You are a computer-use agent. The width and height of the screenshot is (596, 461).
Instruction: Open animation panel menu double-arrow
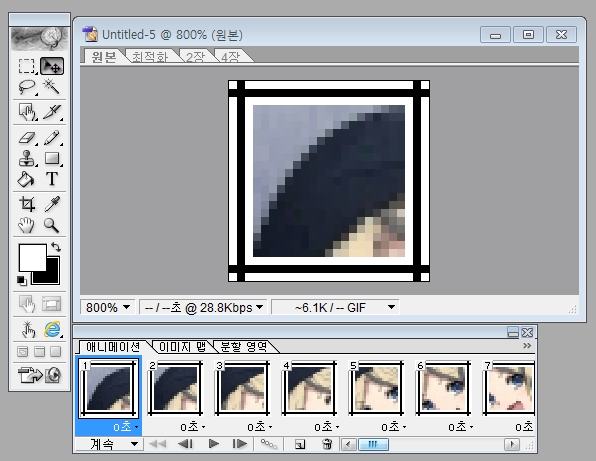[x=527, y=345]
